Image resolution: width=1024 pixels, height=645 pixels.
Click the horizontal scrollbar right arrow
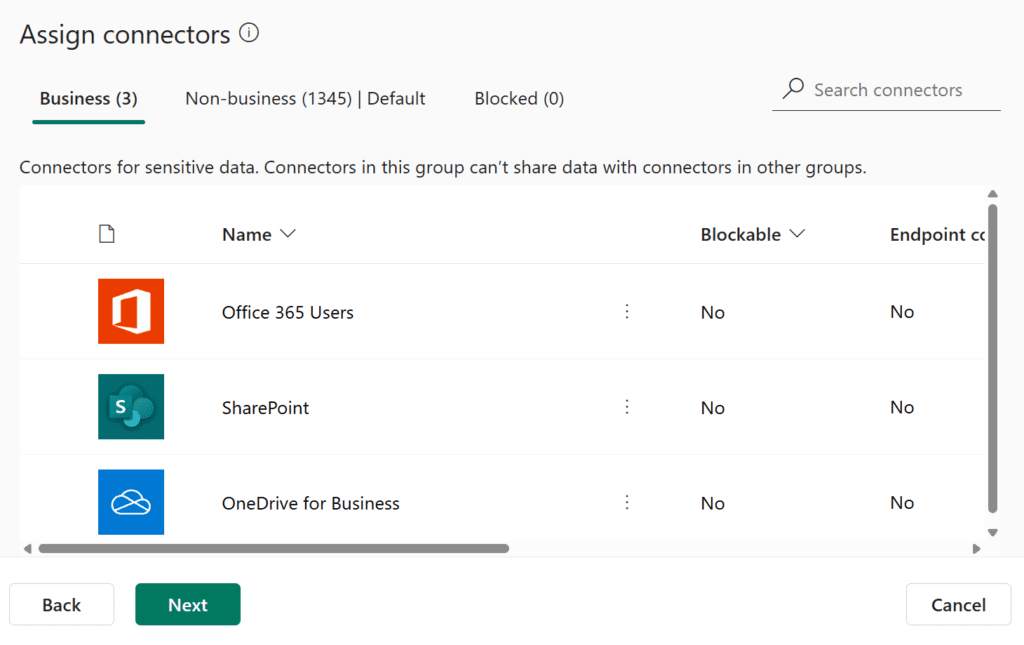pos(976,549)
